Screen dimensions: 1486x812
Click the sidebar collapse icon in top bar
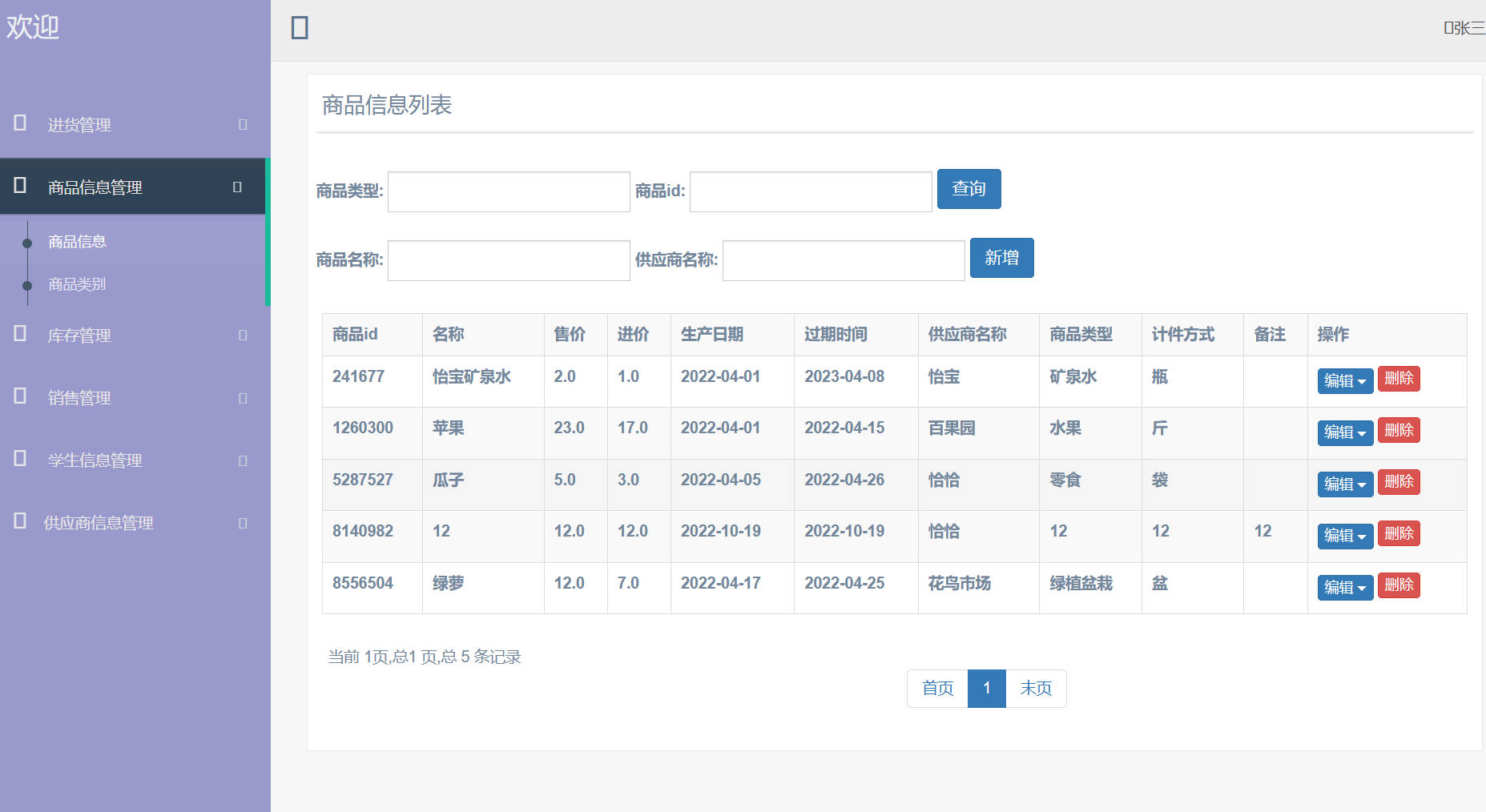click(299, 26)
